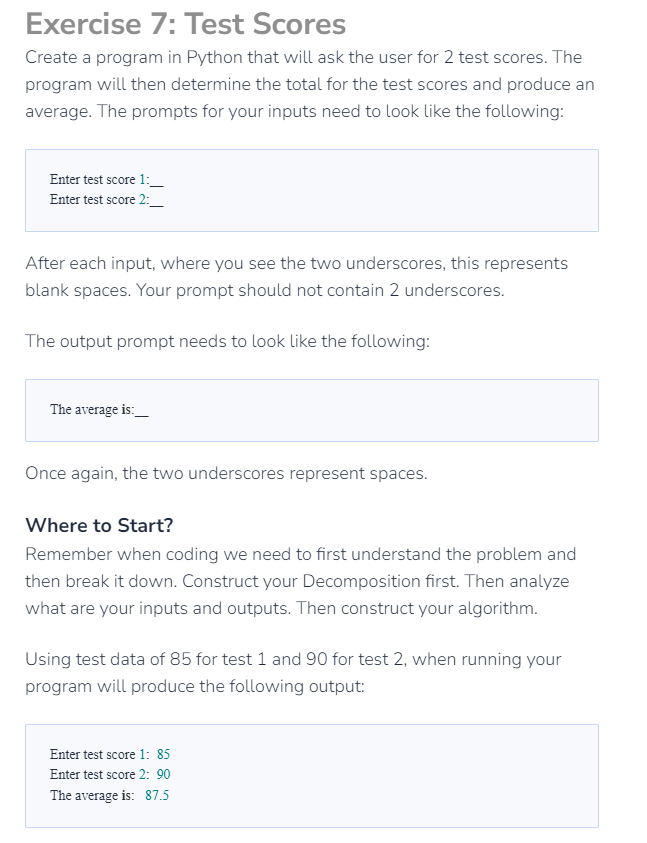The image size is (647, 843).
Task: Click the sample input value 85
Action: (x=163, y=754)
